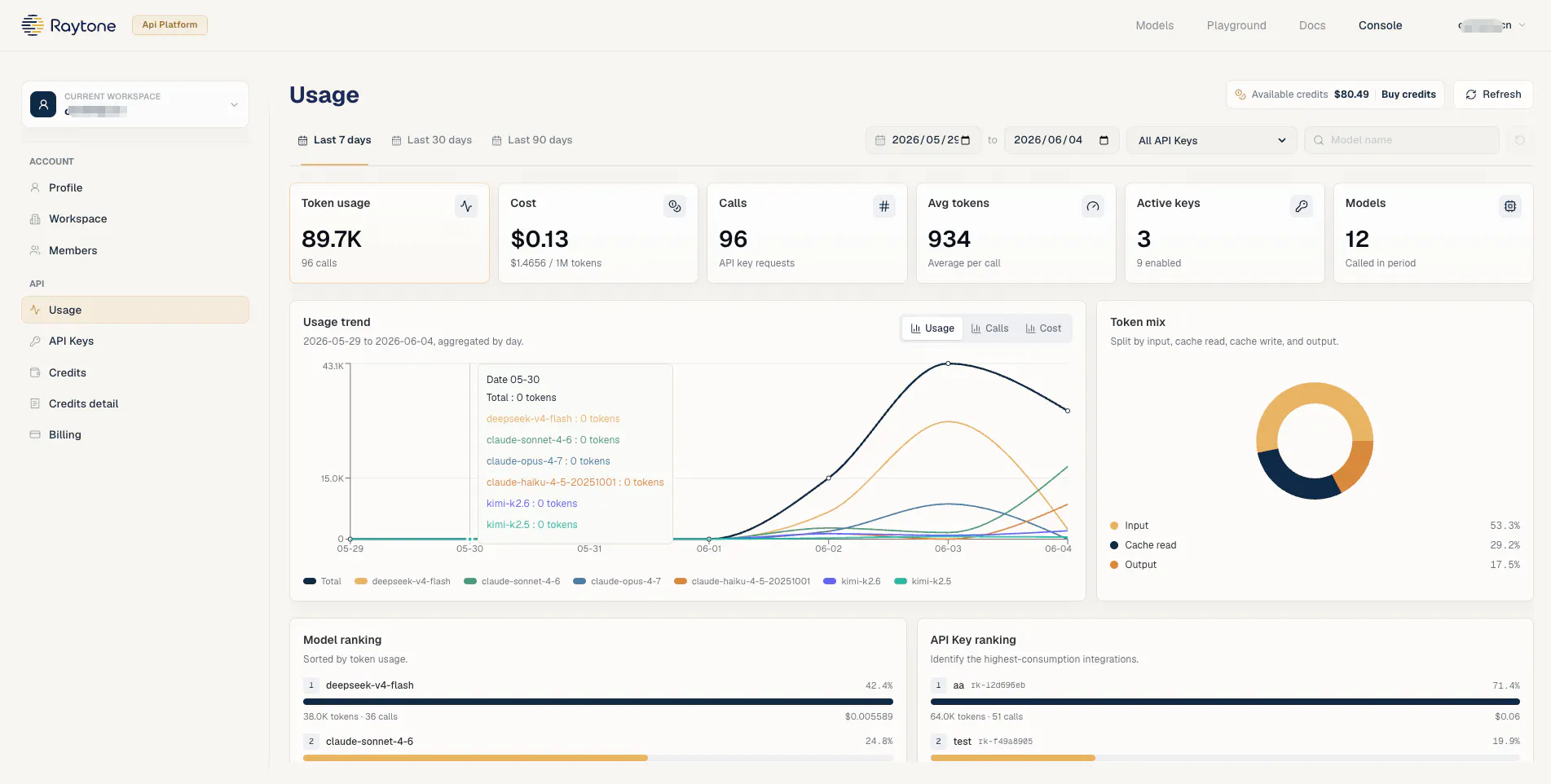Click the end date field 2026/06/04
1551x784 pixels.
coord(1061,140)
